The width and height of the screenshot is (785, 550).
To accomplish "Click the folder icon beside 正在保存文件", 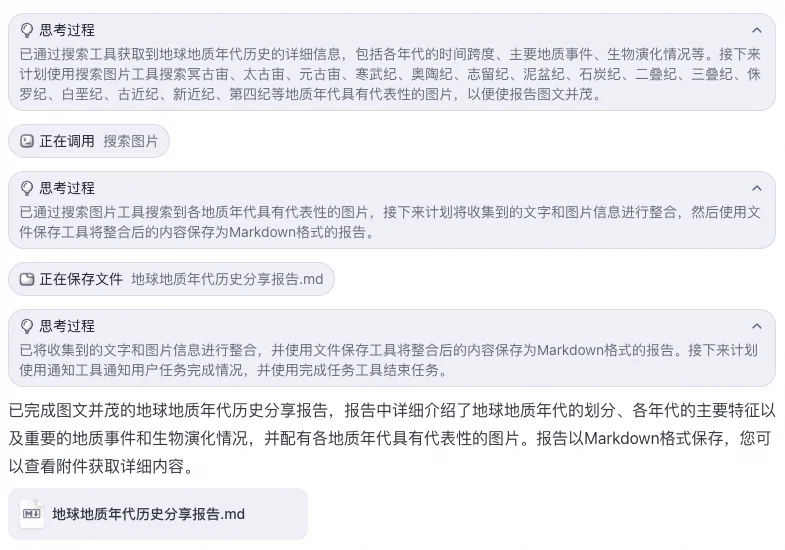I will [27, 279].
